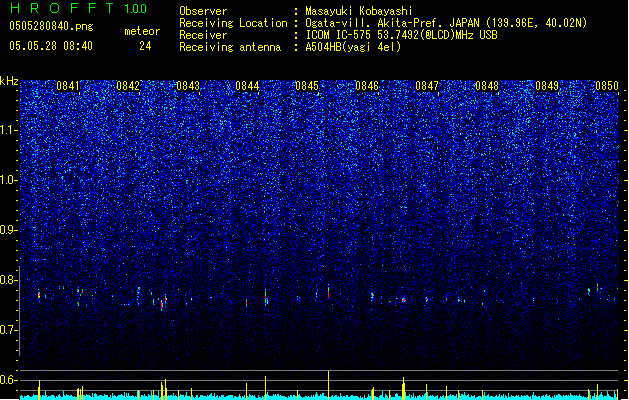Click the tallest yellow spike below 0845
Viewport: 629px width, 400px height.
329,385
